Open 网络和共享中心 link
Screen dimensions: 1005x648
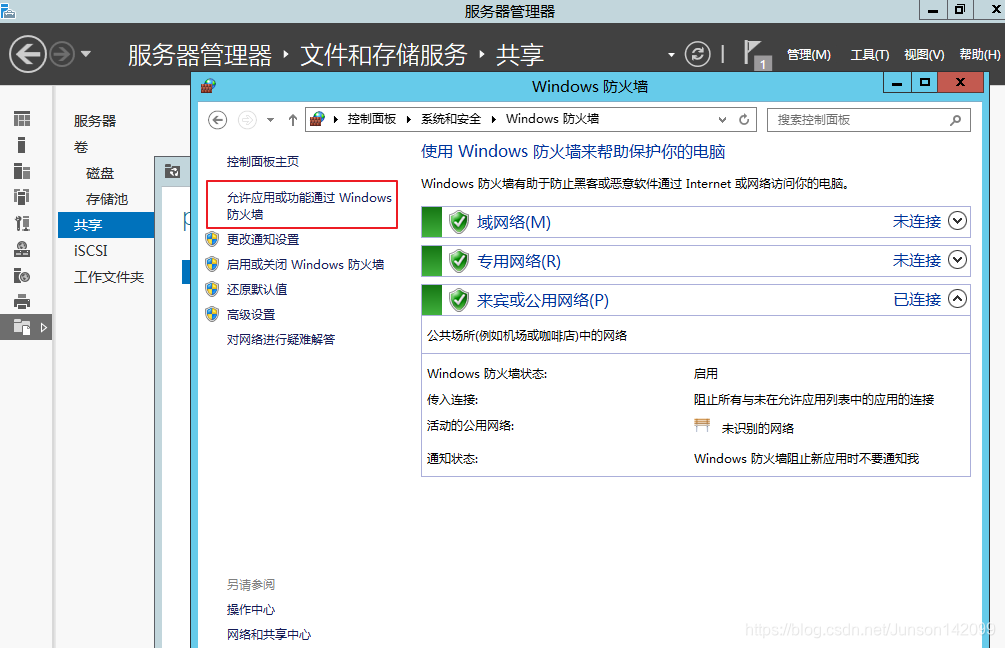pos(269,635)
